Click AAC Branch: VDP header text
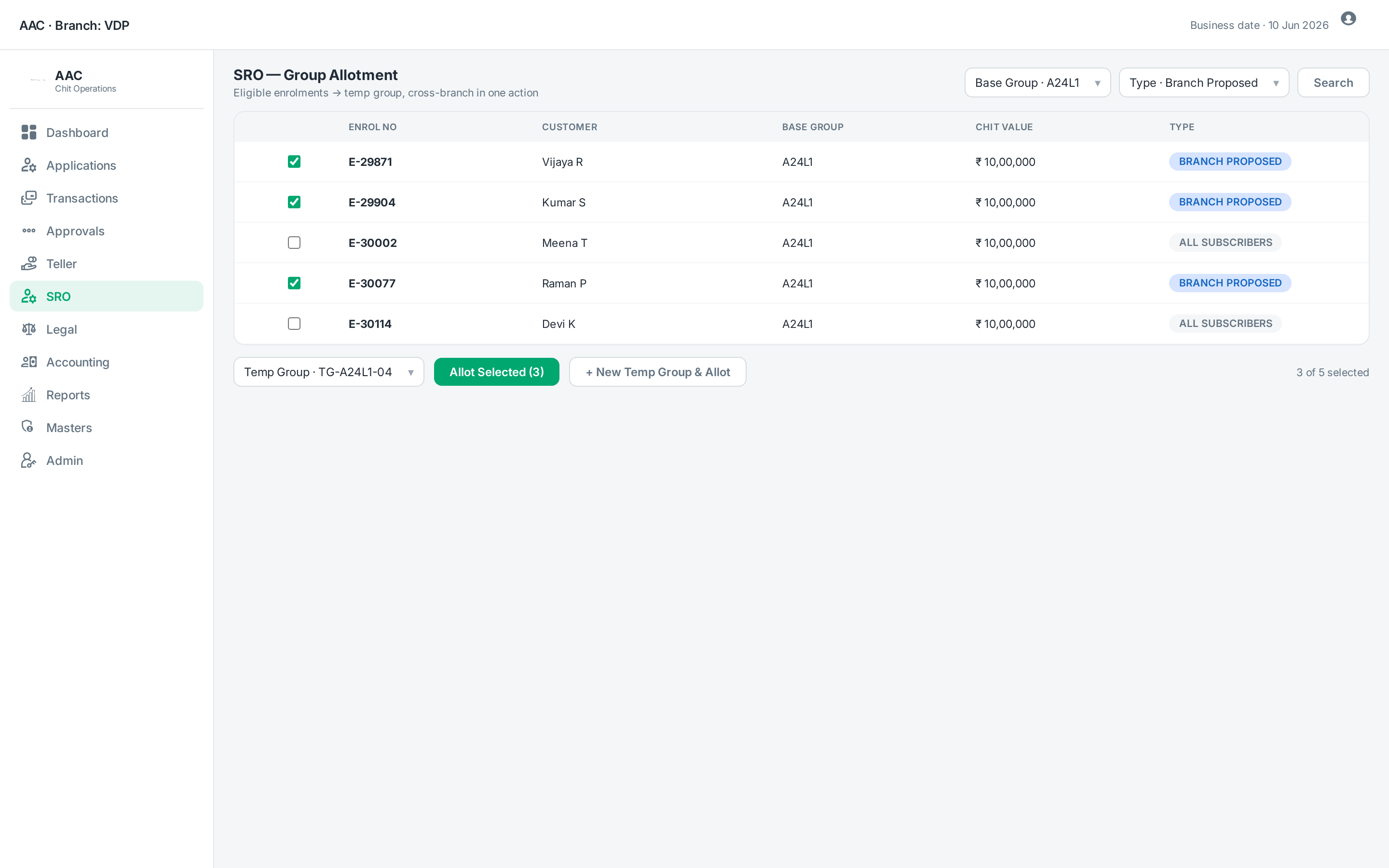This screenshot has width=1389, height=868. click(x=74, y=25)
